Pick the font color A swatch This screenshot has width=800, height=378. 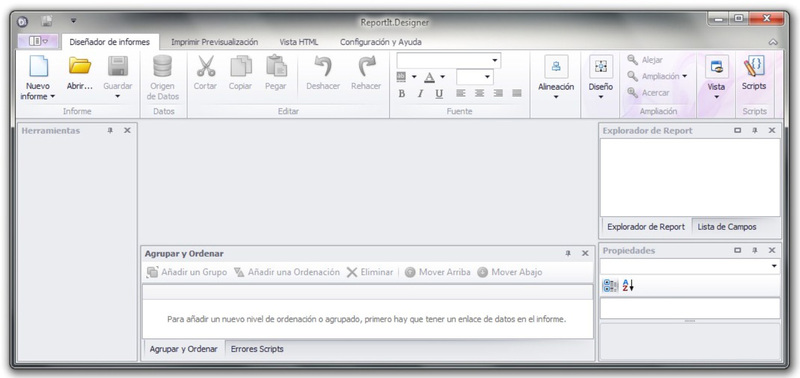pos(430,77)
